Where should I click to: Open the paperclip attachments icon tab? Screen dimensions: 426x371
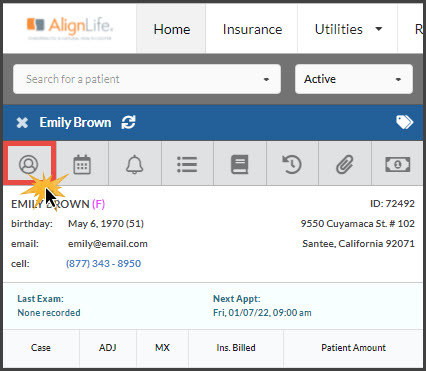(x=345, y=164)
